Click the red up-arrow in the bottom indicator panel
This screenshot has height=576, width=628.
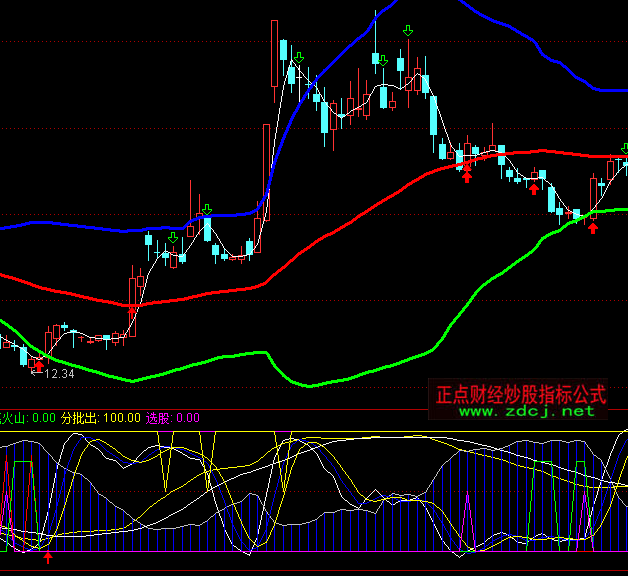[x=48, y=556]
